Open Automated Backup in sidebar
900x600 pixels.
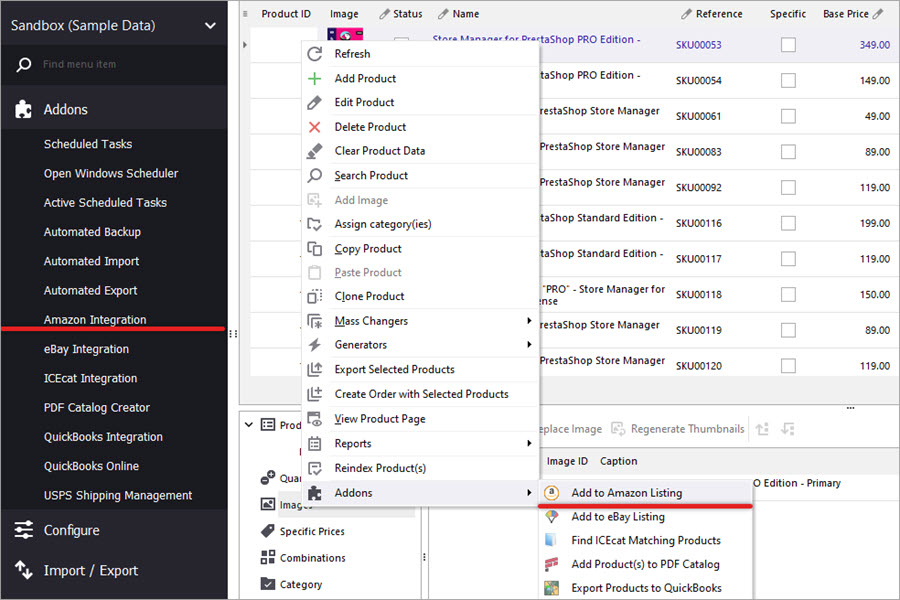tap(92, 232)
